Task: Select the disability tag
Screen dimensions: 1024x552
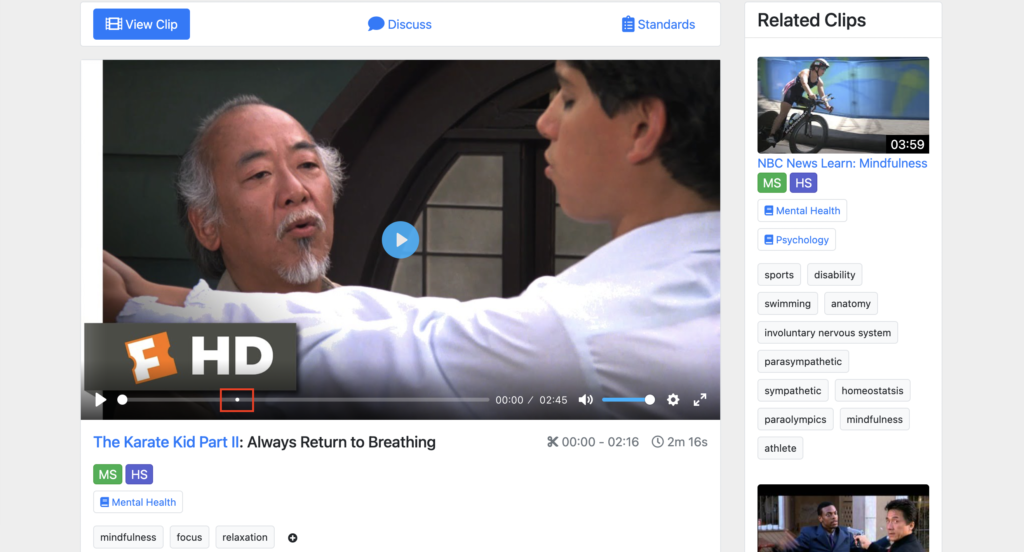Action: pos(835,275)
